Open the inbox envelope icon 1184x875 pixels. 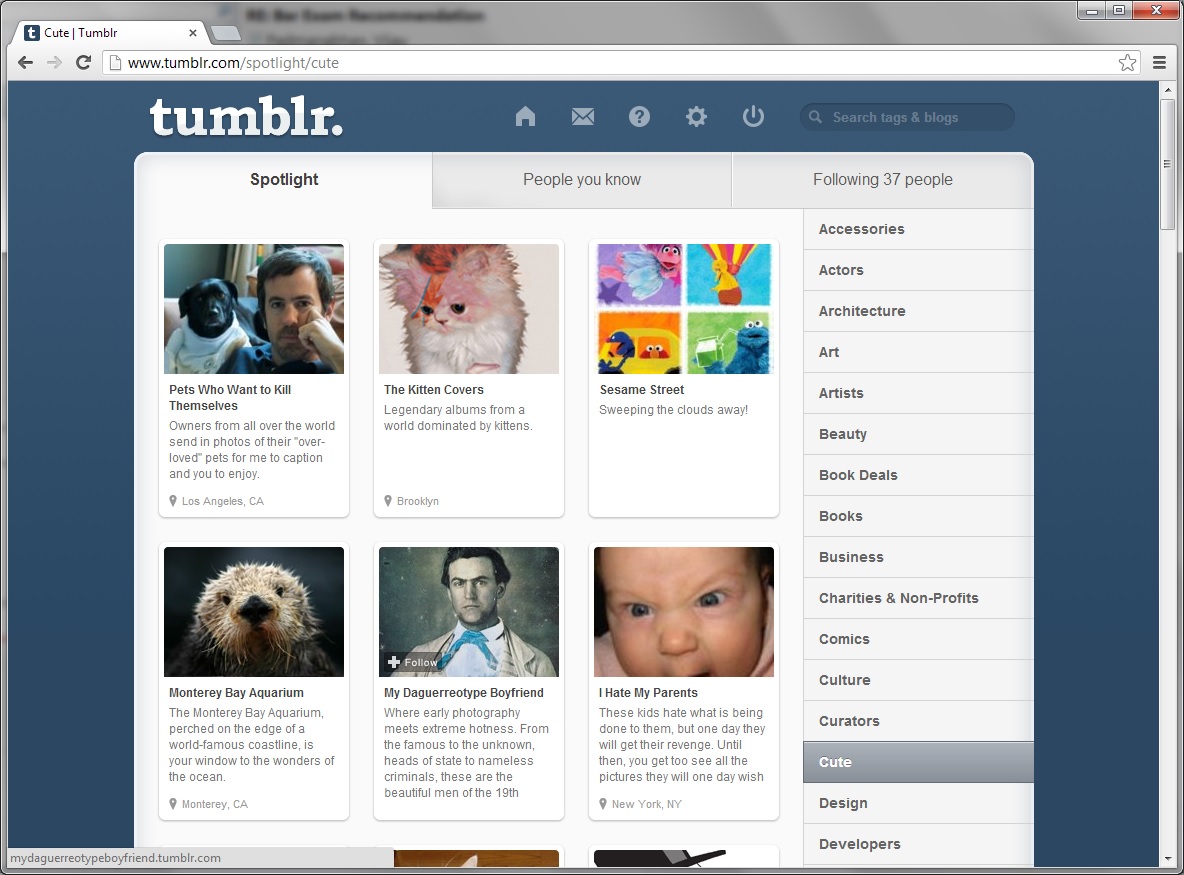583,116
